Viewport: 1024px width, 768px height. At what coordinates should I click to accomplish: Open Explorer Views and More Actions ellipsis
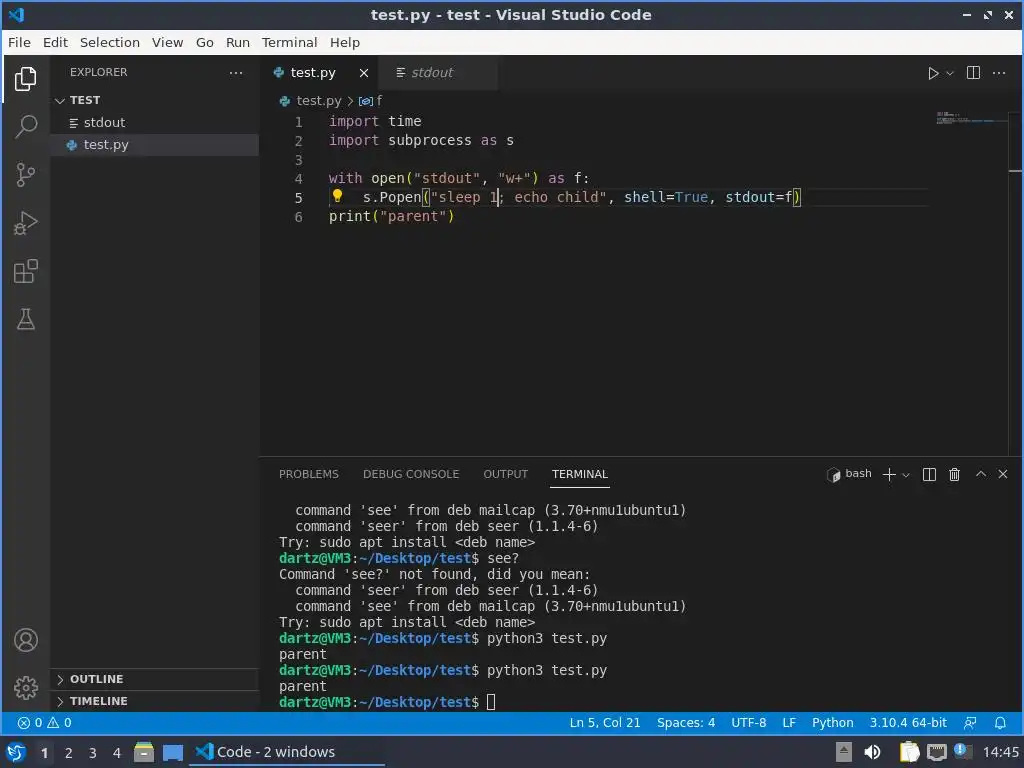pyautogui.click(x=236, y=72)
